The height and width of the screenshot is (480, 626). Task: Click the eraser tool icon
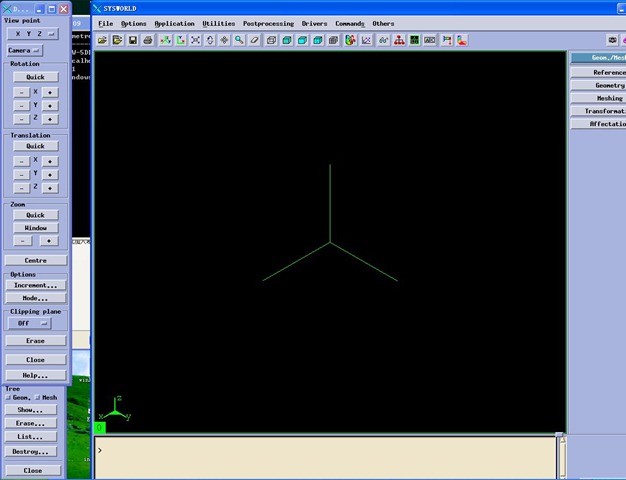click(254, 40)
